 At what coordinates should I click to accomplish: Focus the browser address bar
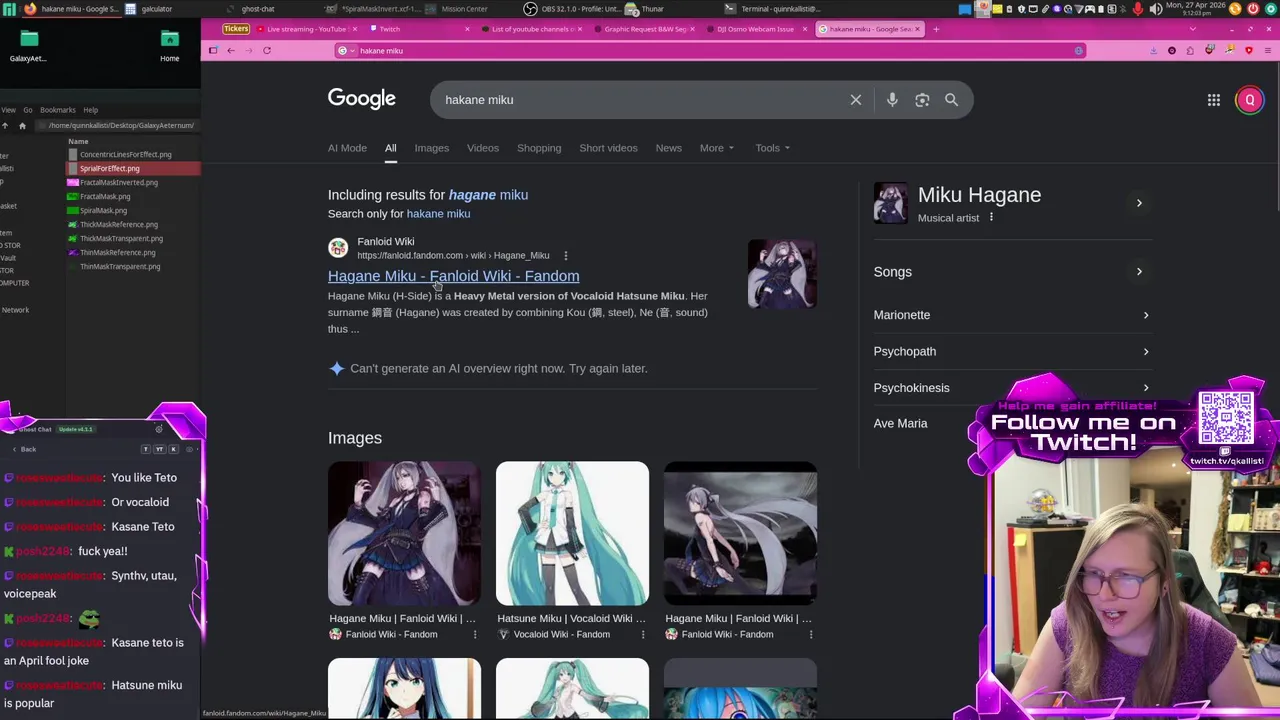[710, 50]
